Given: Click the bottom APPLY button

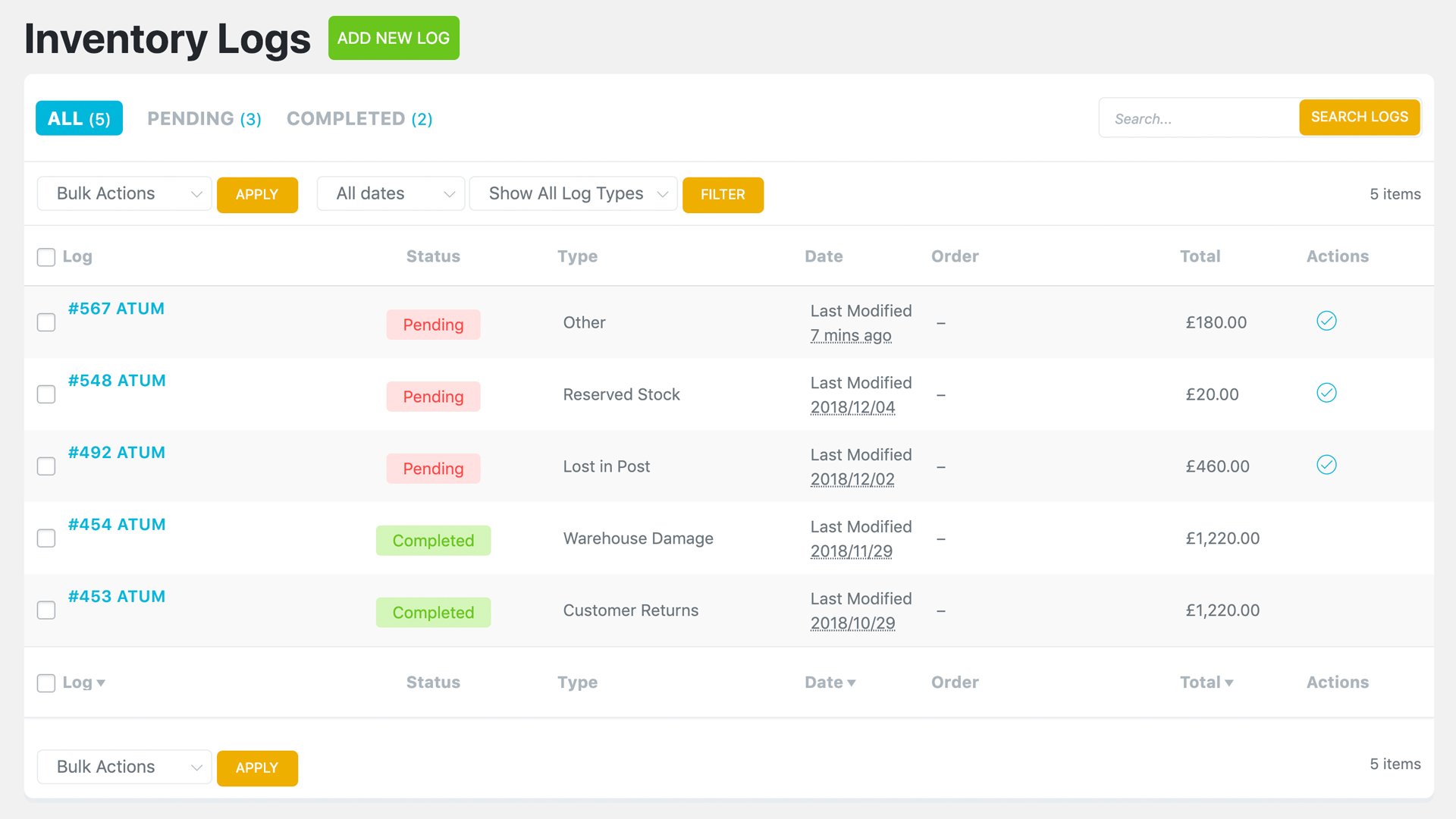Looking at the screenshot, I should click(257, 768).
